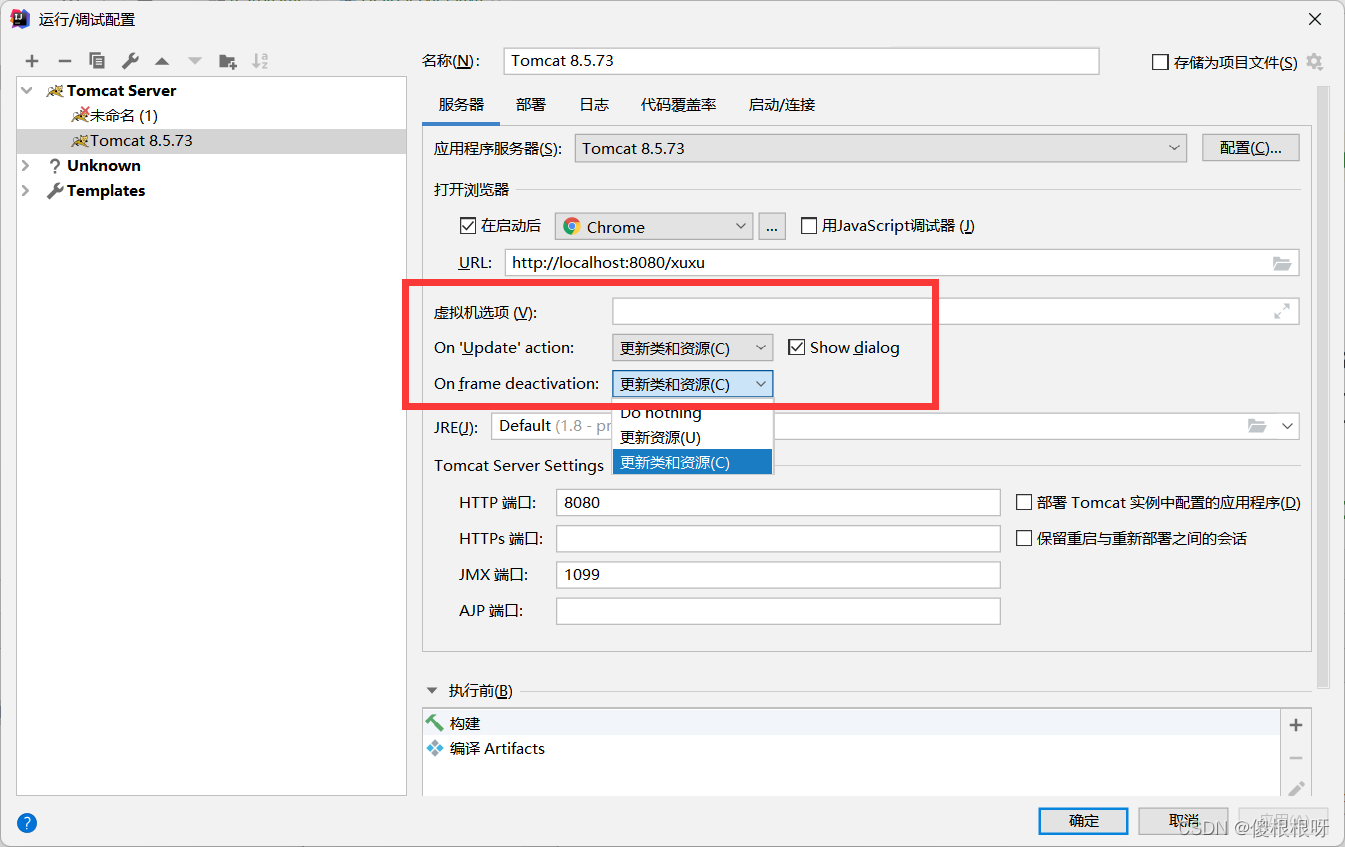Click the HTTPs 端口 field
Screen dimensions: 1345x847
[x=778, y=538]
